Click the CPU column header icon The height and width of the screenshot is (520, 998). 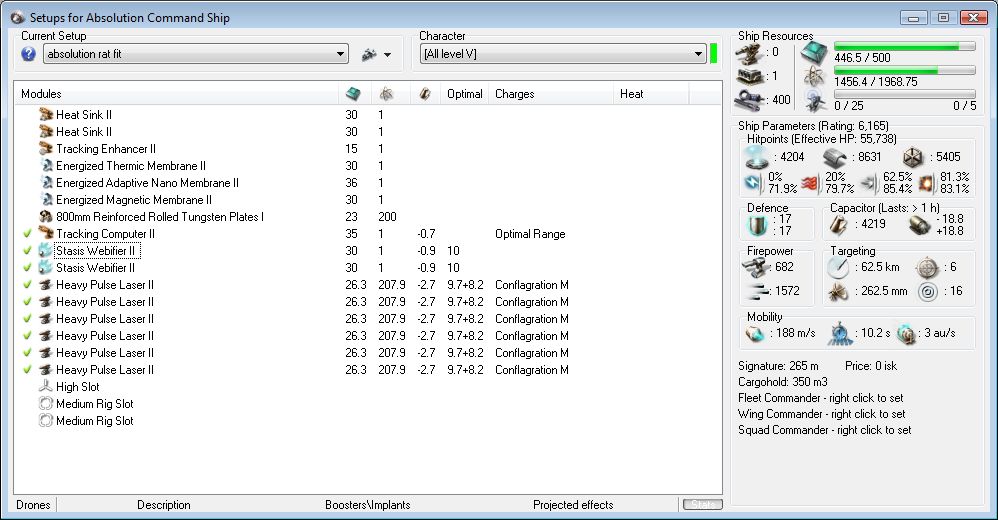(353, 94)
